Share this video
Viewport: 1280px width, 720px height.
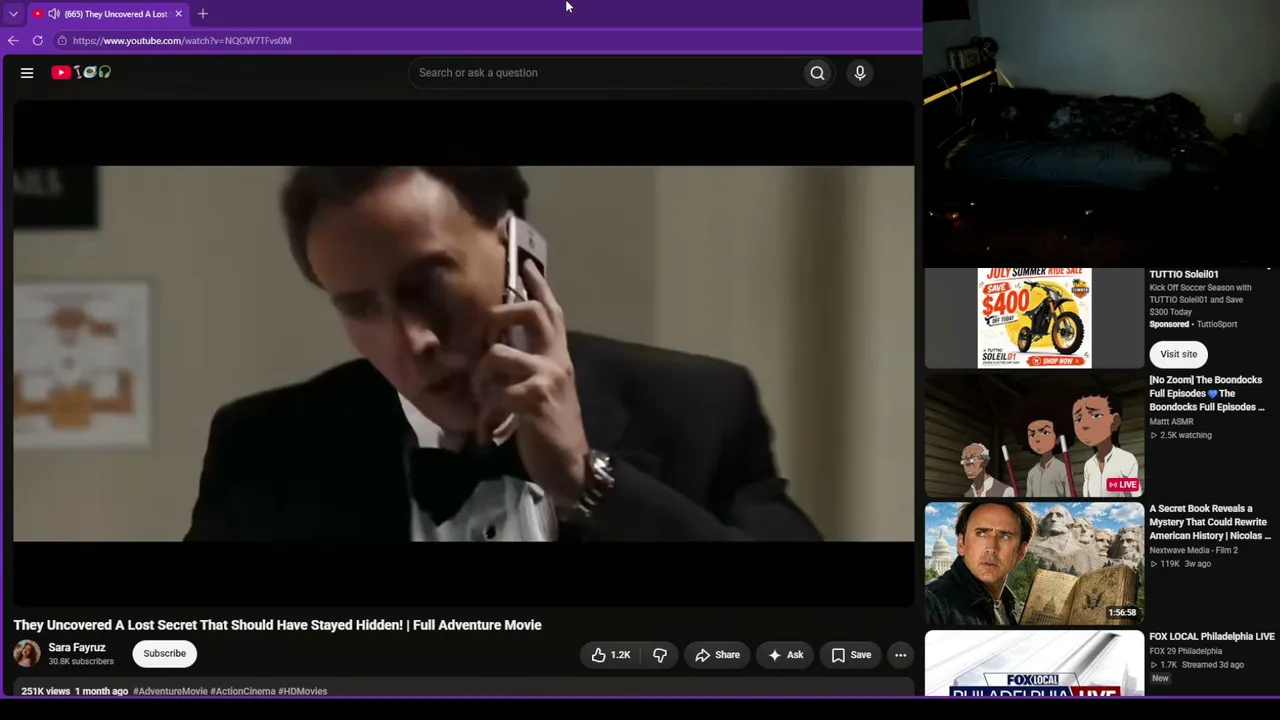pyautogui.click(x=718, y=655)
